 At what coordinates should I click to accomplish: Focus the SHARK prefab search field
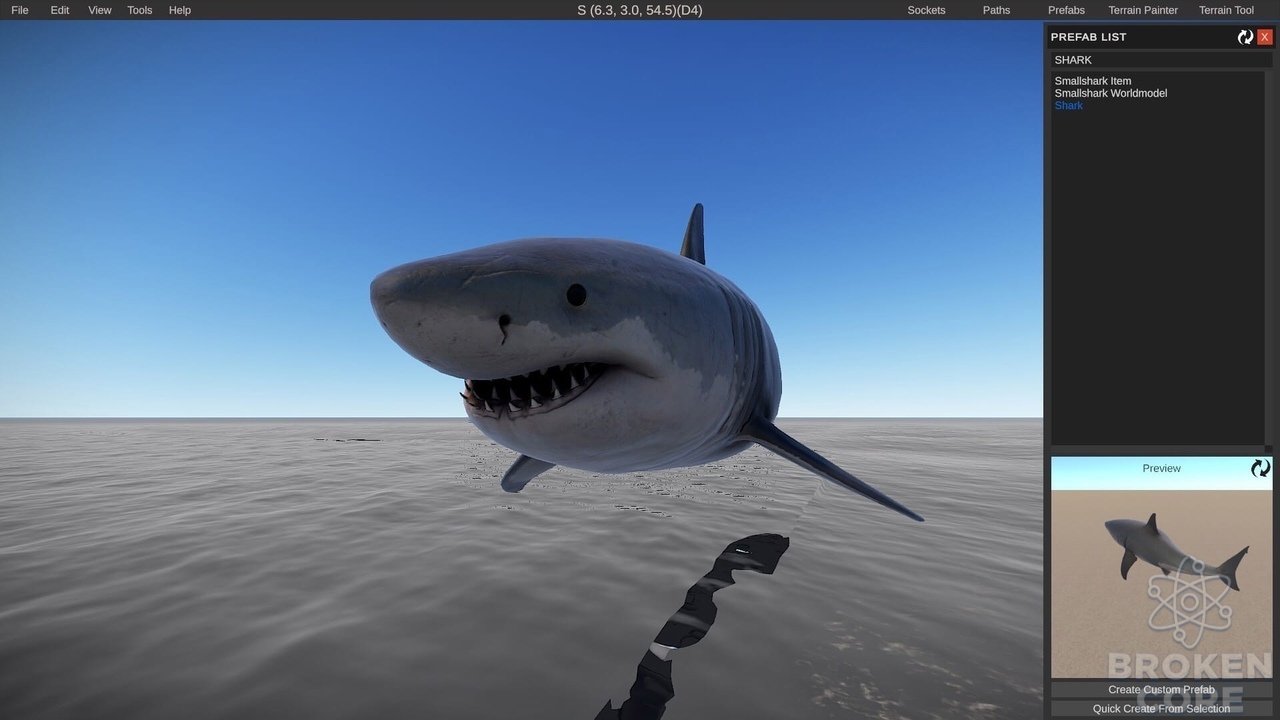[x=1160, y=60]
